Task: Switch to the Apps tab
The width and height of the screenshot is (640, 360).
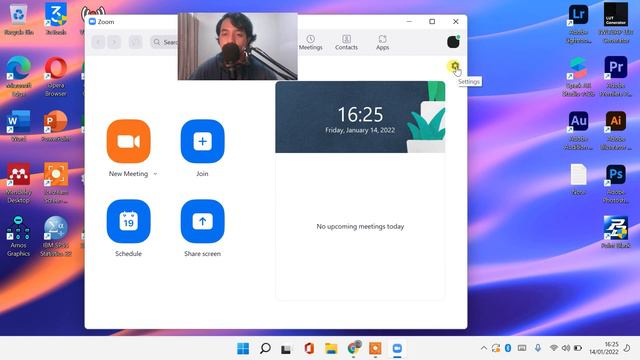Action: (382, 42)
